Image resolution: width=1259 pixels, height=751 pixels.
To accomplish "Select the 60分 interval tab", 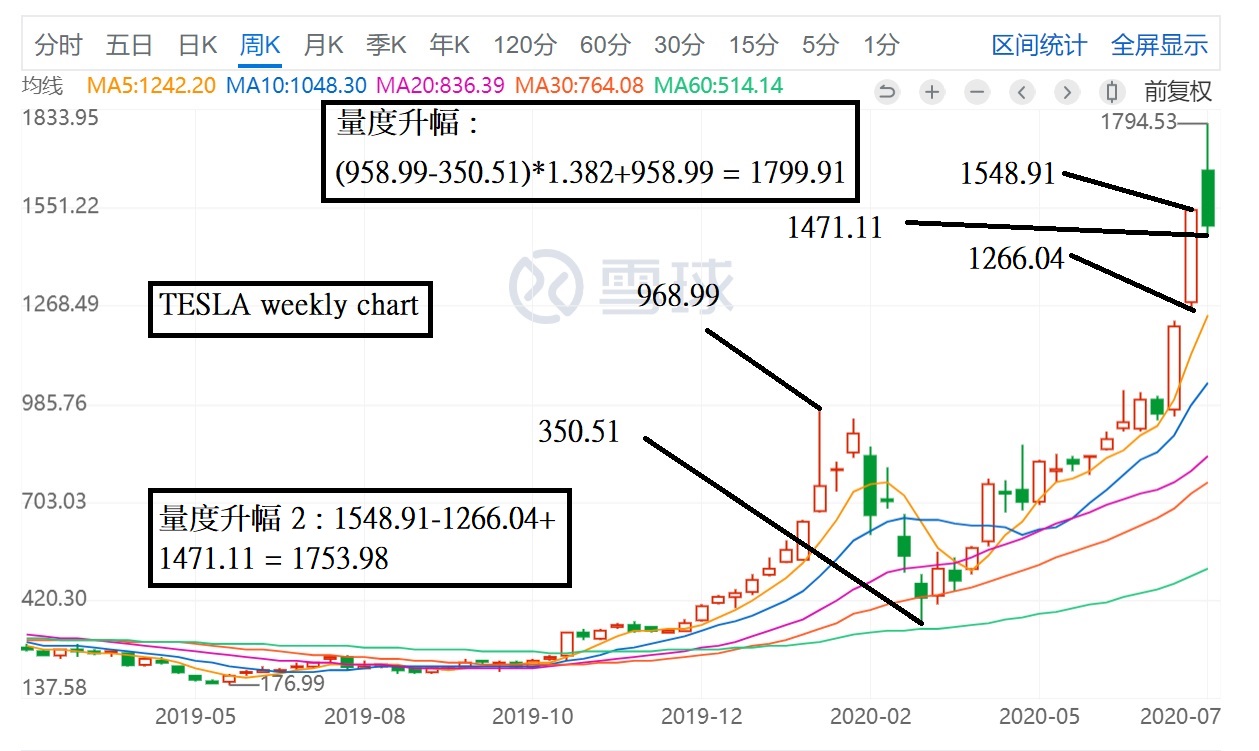I will pos(605,45).
